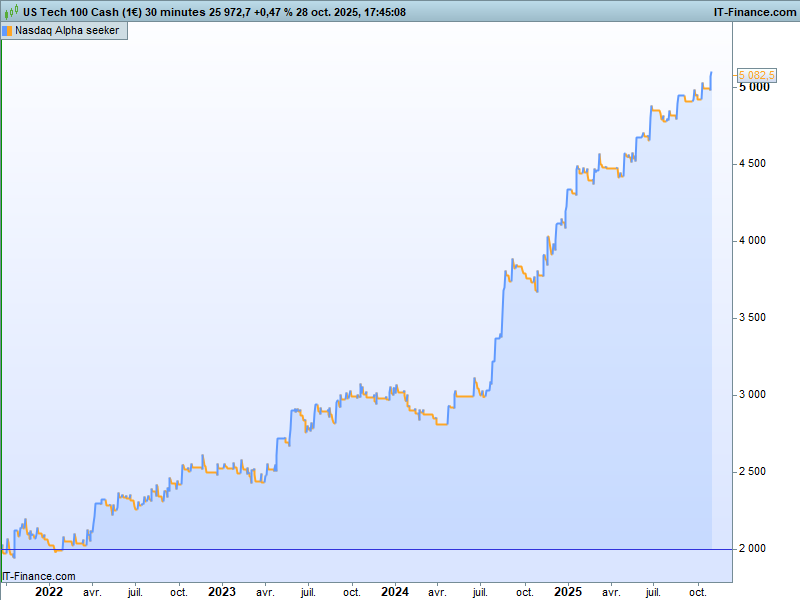Click the latest equity curve point at top right
Screen dimensions: 800x600
click(x=711, y=73)
